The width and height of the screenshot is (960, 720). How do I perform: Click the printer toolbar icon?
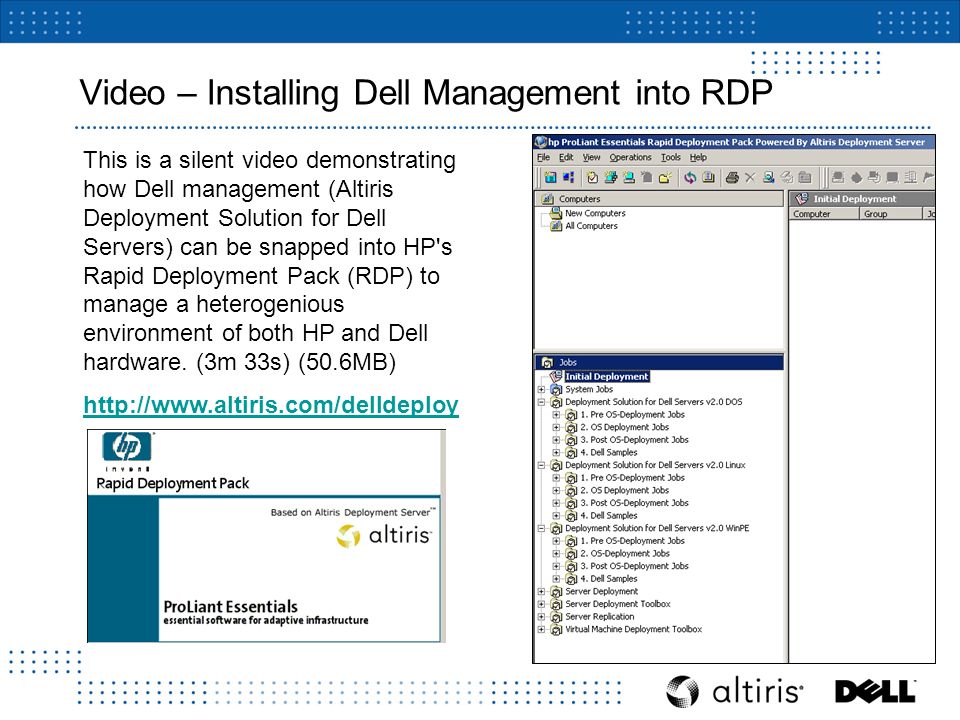click(732, 178)
